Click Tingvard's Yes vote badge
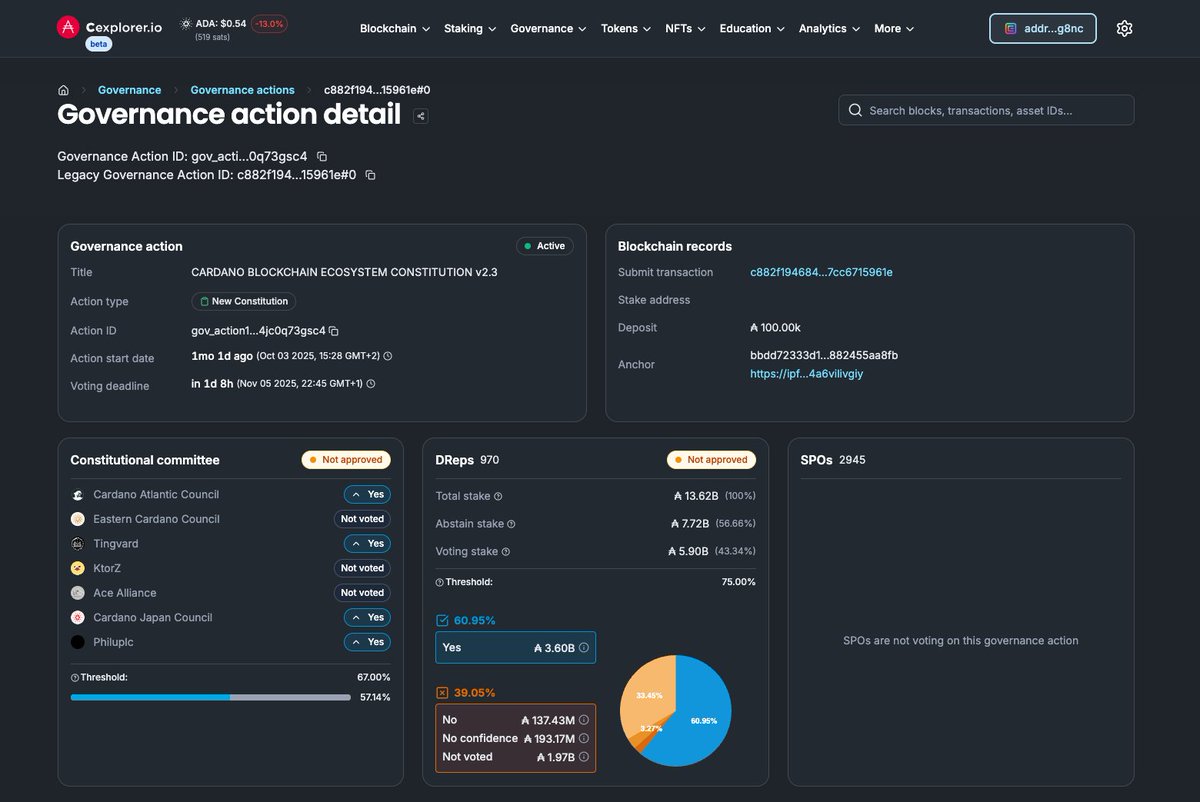Image resolution: width=1200 pixels, height=802 pixels. [367, 543]
